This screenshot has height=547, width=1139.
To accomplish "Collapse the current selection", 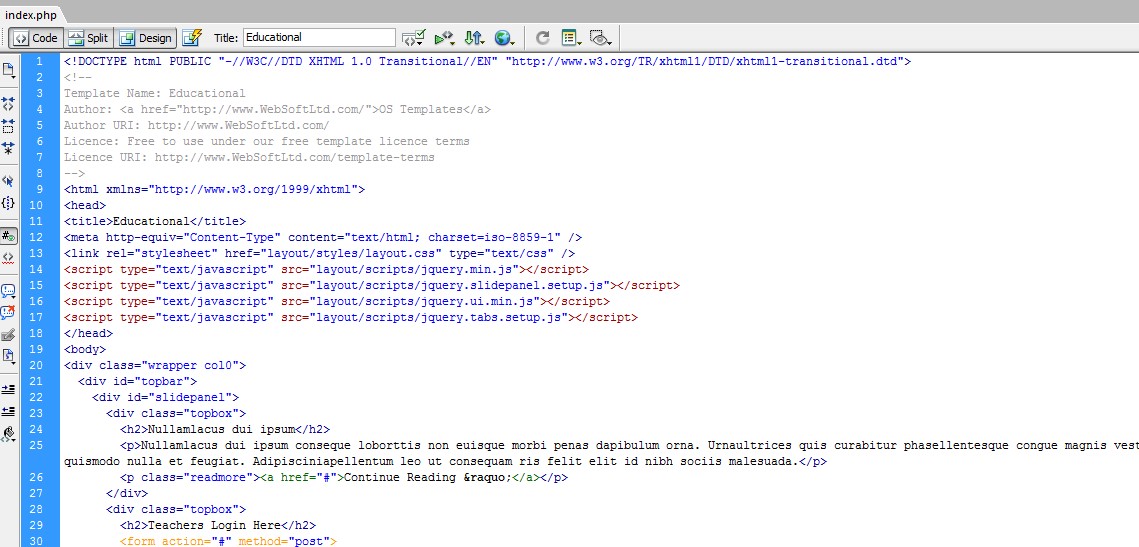I will coord(9,126).
